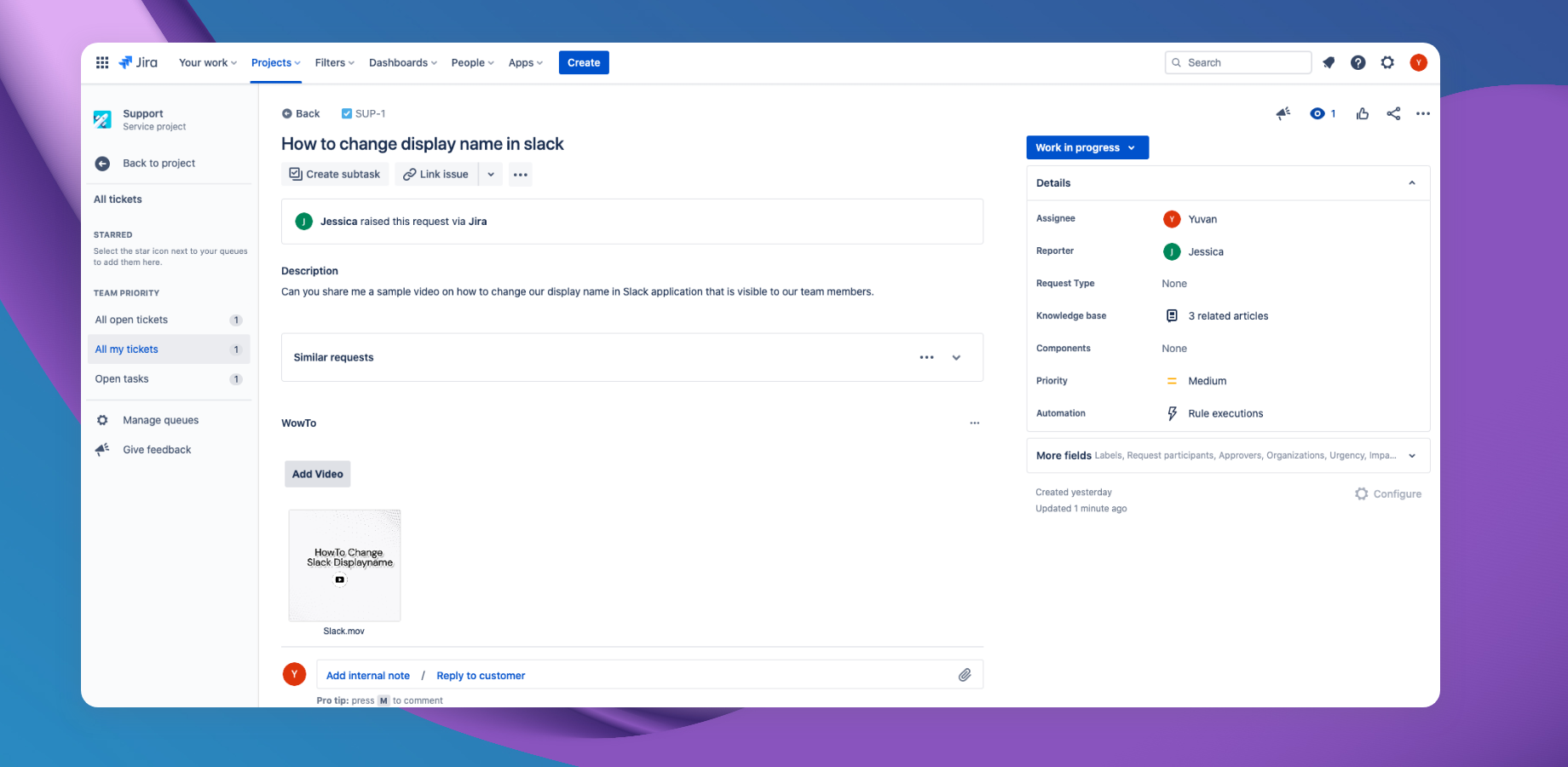Click the Rule executions link

pyautogui.click(x=1225, y=413)
